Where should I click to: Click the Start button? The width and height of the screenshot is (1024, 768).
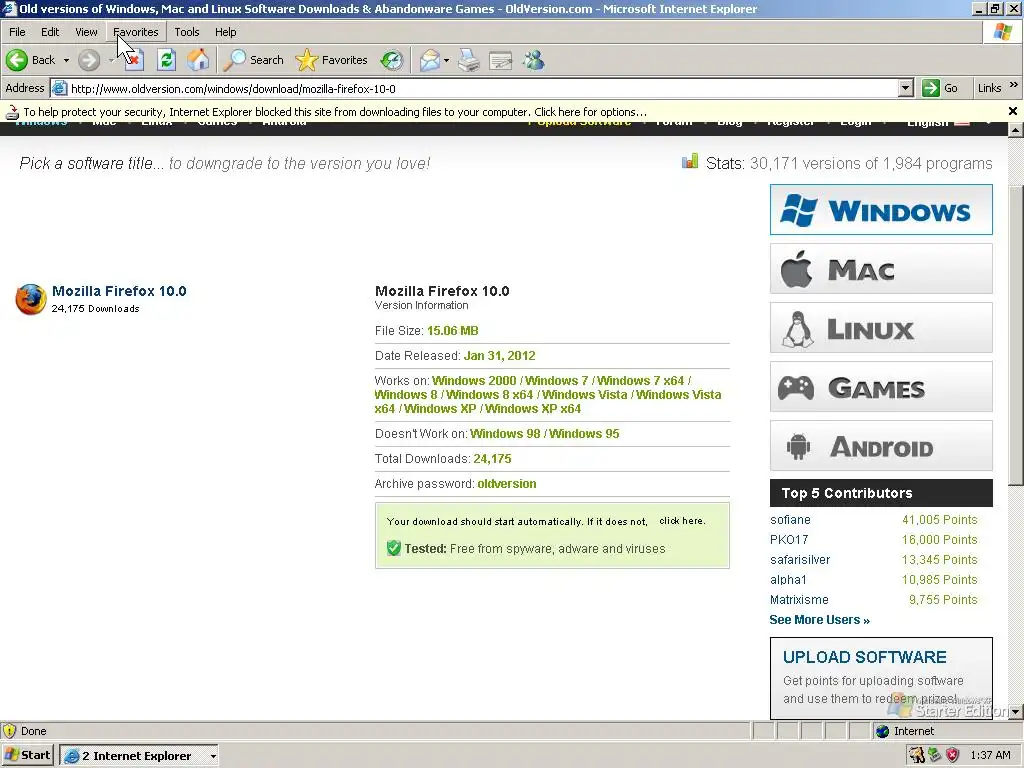coord(27,756)
